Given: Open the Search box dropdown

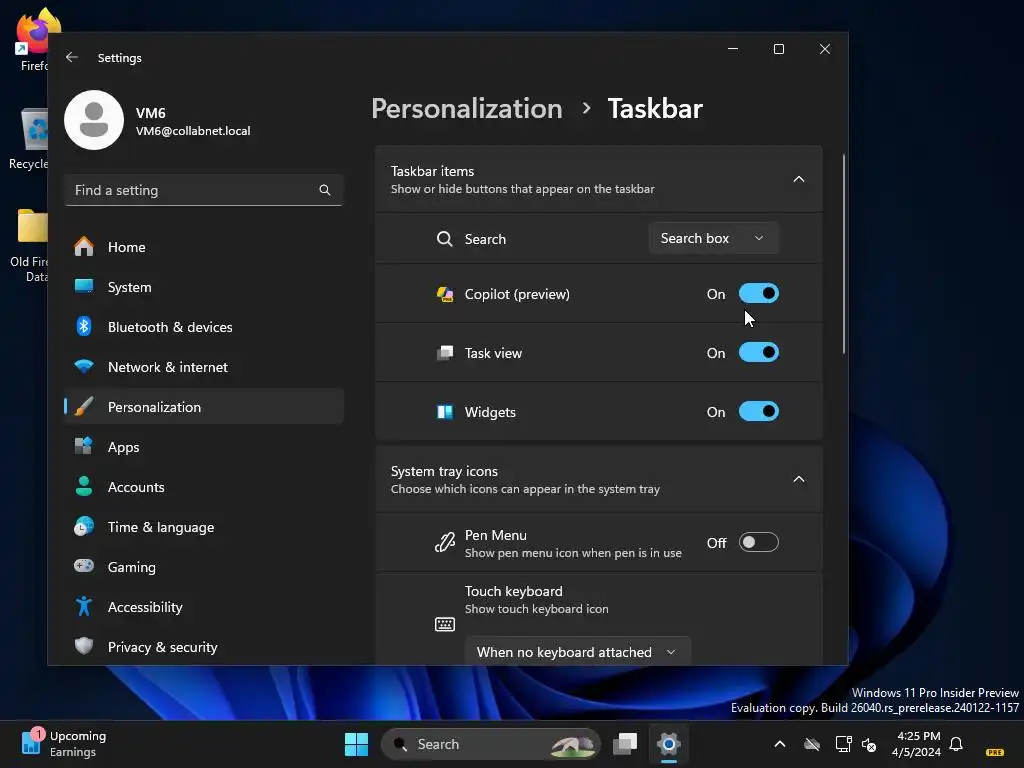Looking at the screenshot, I should pos(714,238).
